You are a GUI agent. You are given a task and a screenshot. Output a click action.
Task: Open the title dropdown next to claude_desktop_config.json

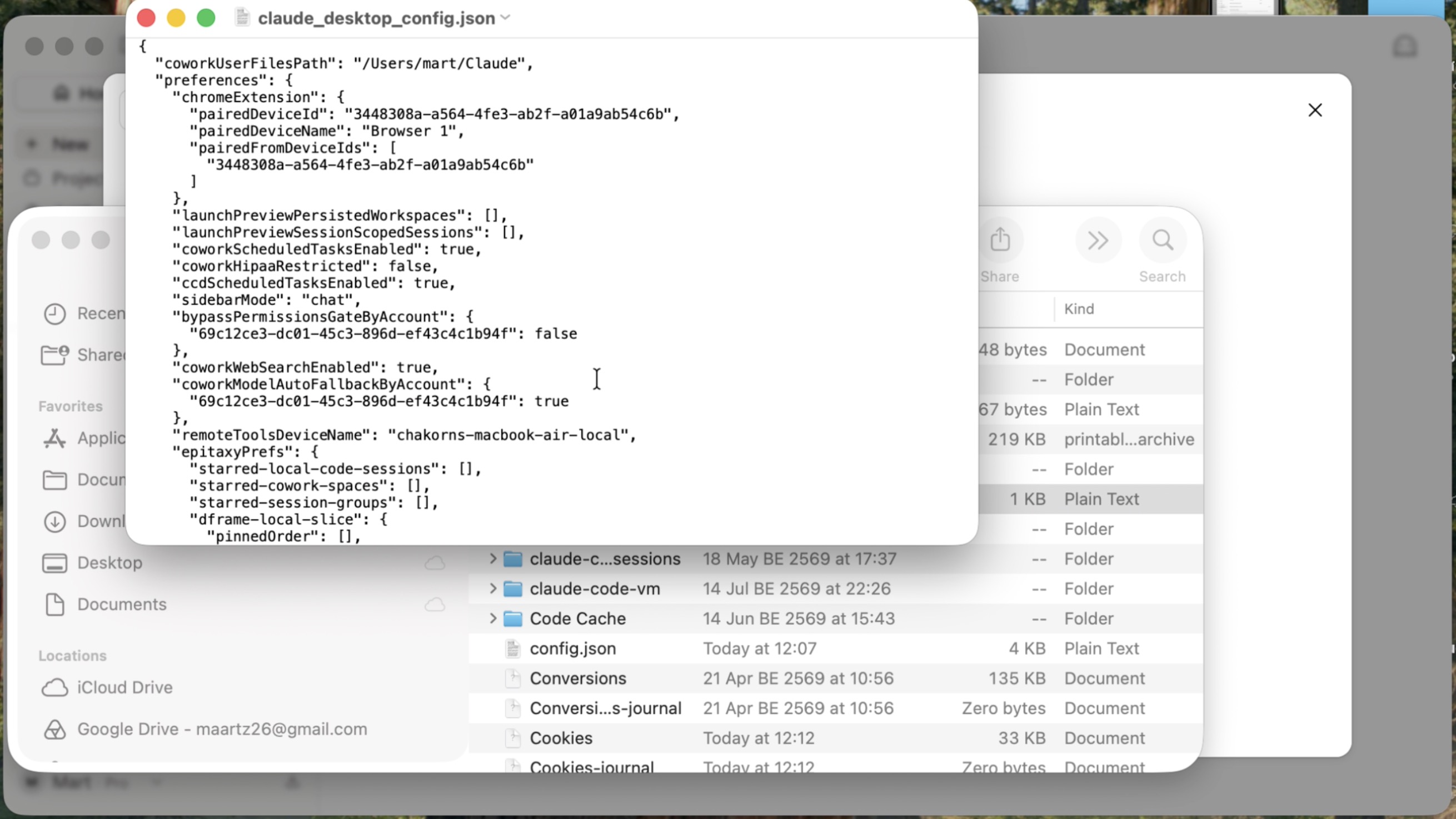click(505, 18)
